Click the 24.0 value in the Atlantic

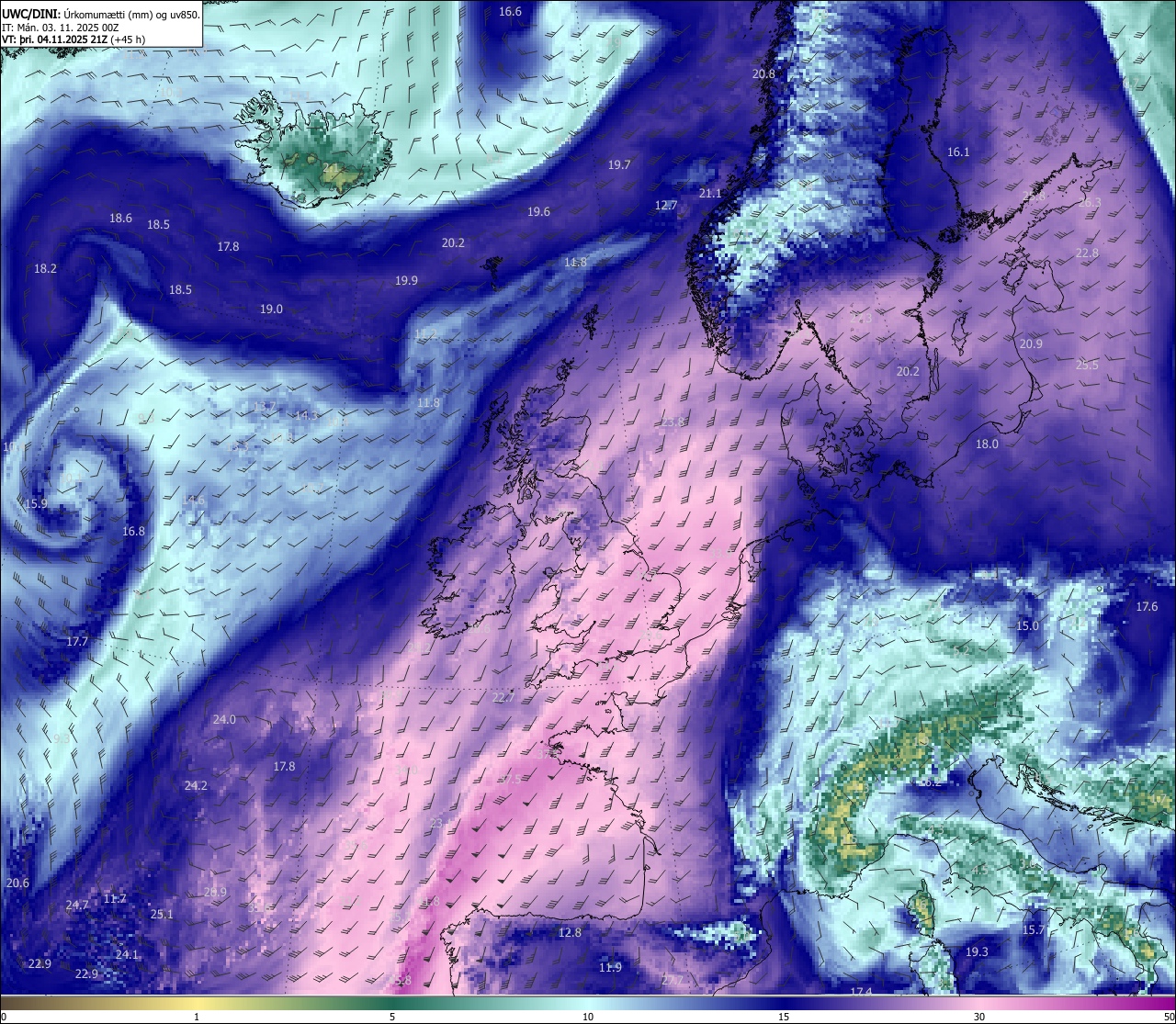[x=224, y=719]
